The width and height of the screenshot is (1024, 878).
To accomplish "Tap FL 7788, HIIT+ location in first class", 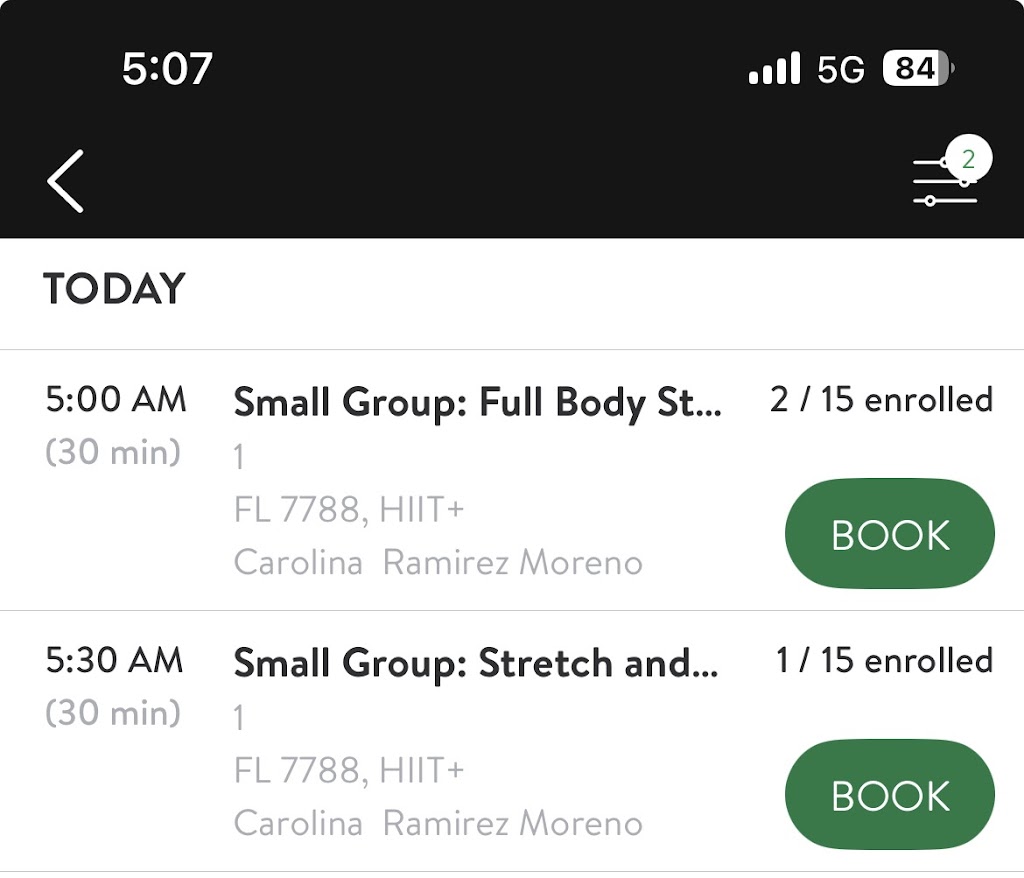I will tap(349, 510).
